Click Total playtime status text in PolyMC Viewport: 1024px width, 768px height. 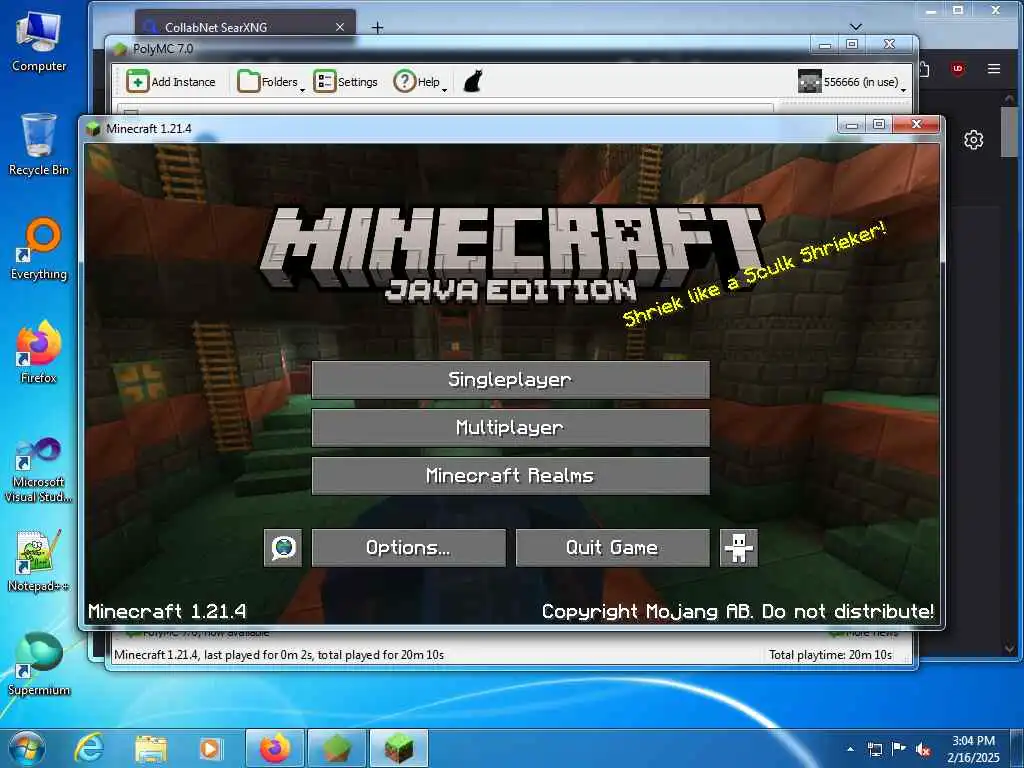point(830,654)
